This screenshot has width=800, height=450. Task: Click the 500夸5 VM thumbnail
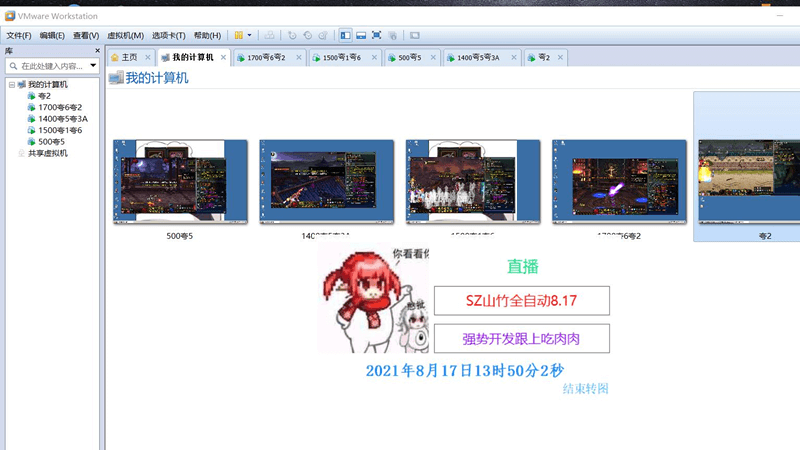click(x=180, y=182)
